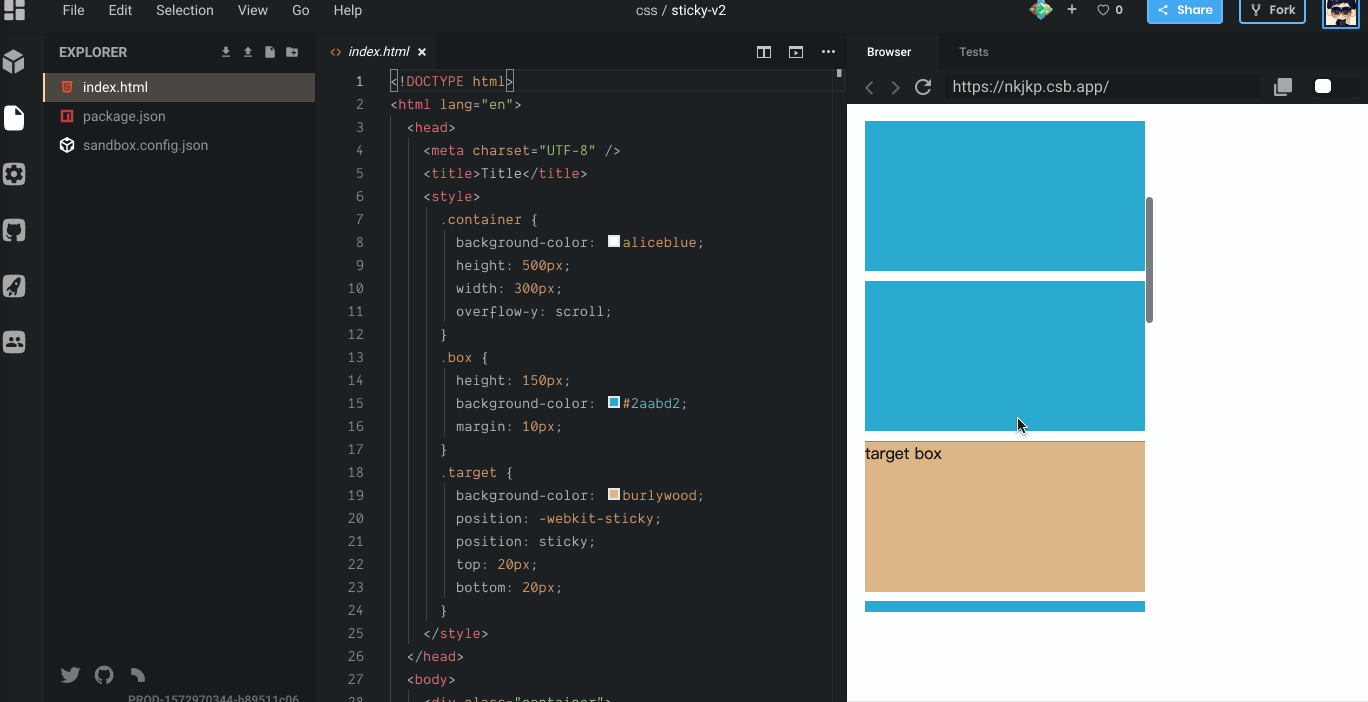
Task: Click the aliceblue color swatch in code
Action: coord(614,242)
